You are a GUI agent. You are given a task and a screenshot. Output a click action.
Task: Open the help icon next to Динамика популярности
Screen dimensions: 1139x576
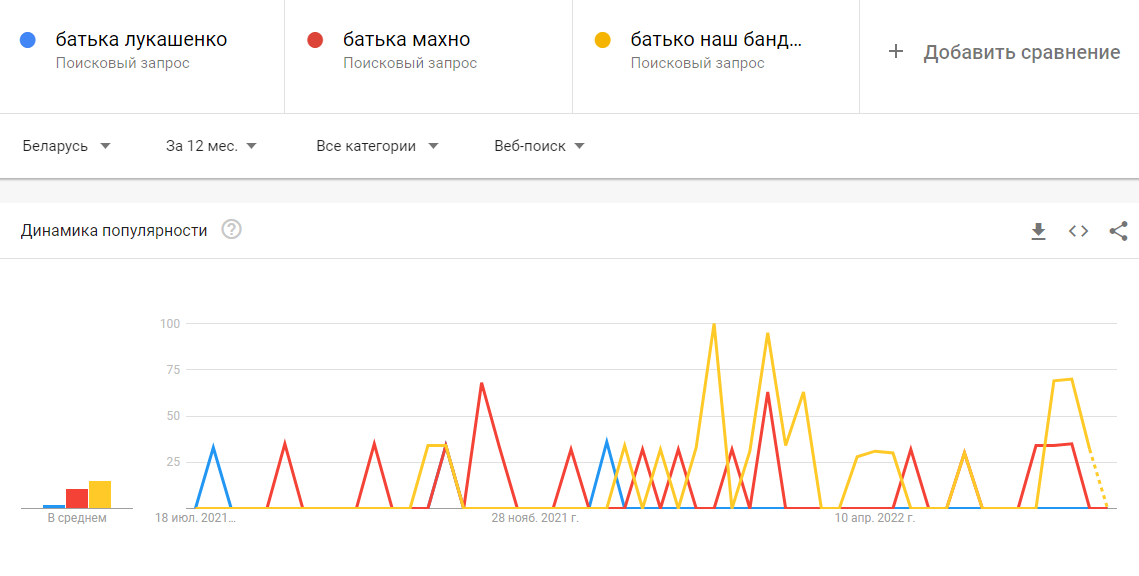[232, 231]
